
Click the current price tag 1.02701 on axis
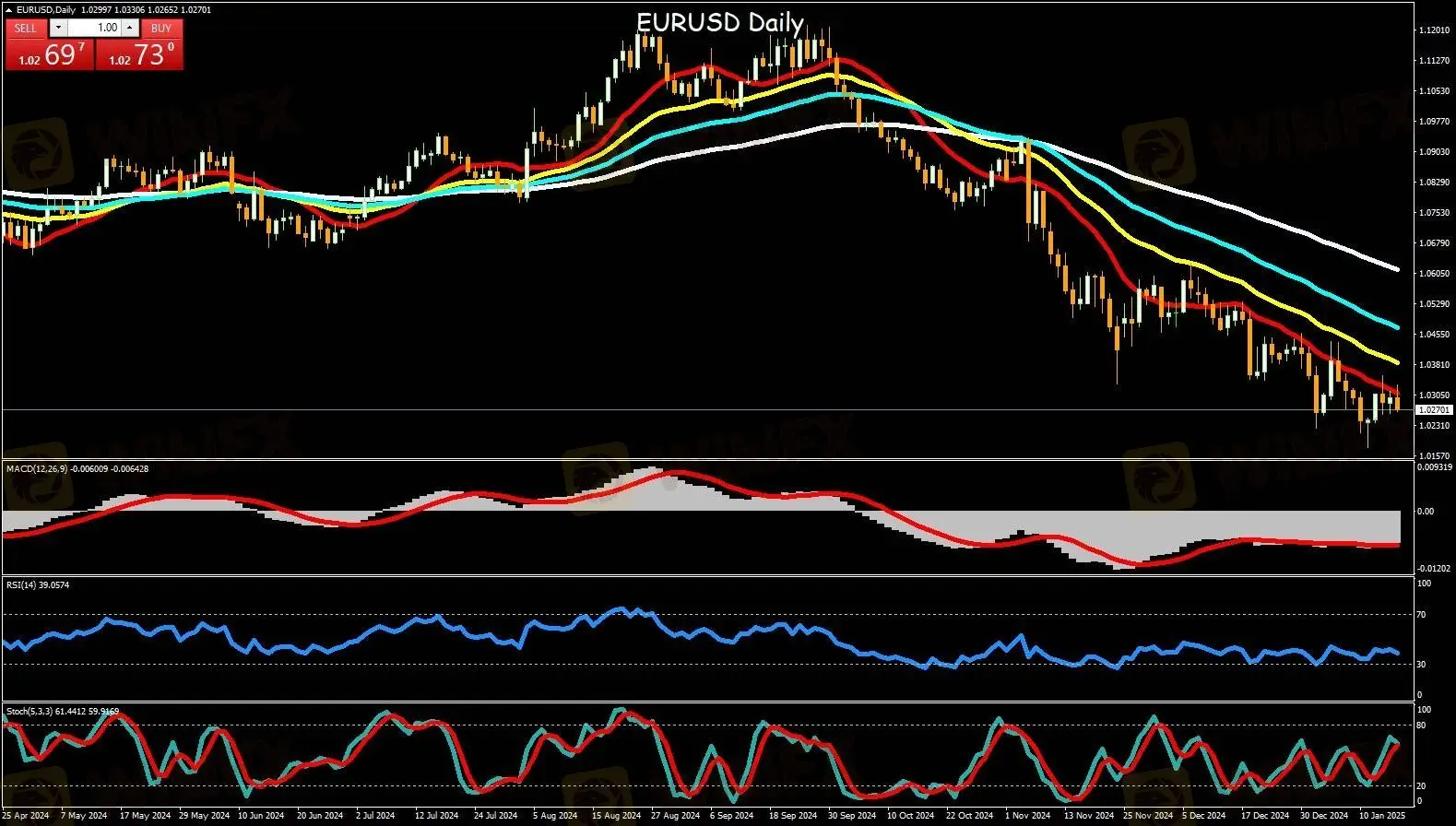coord(1434,409)
